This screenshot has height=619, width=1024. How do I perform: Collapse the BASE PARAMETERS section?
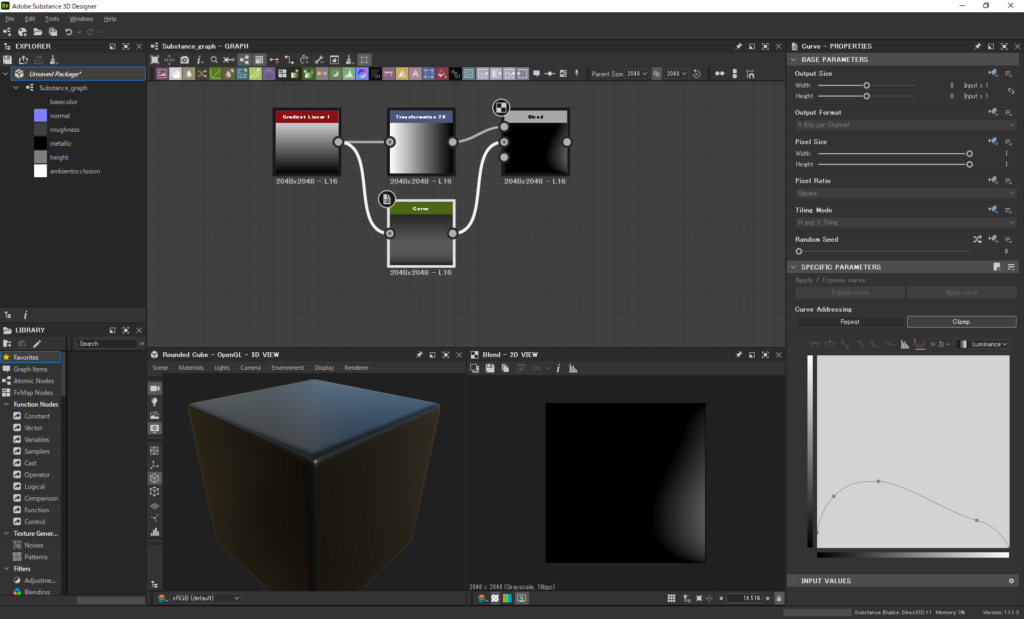(x=793, y=59)
